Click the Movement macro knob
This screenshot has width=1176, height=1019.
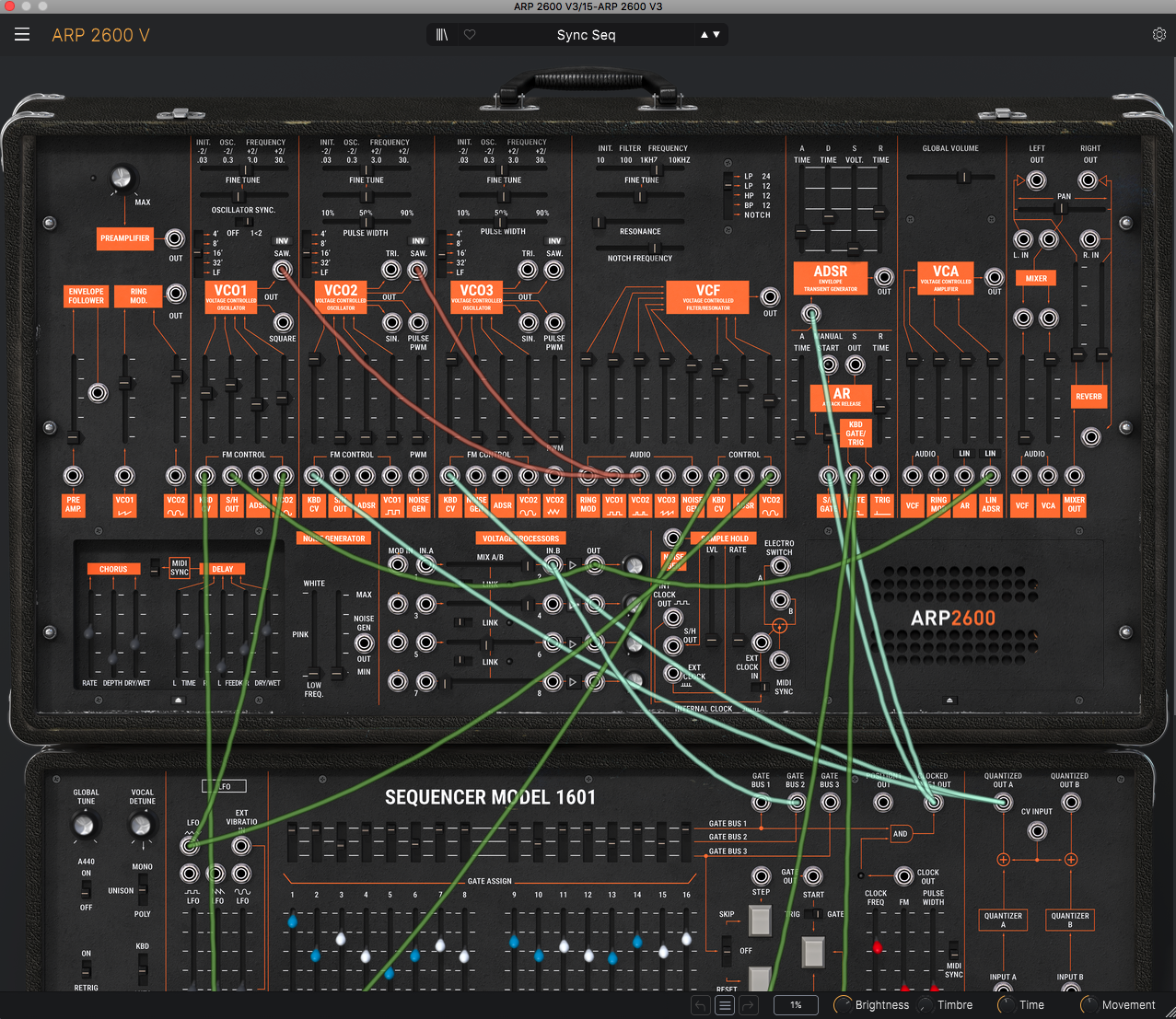(1089, 1005)
